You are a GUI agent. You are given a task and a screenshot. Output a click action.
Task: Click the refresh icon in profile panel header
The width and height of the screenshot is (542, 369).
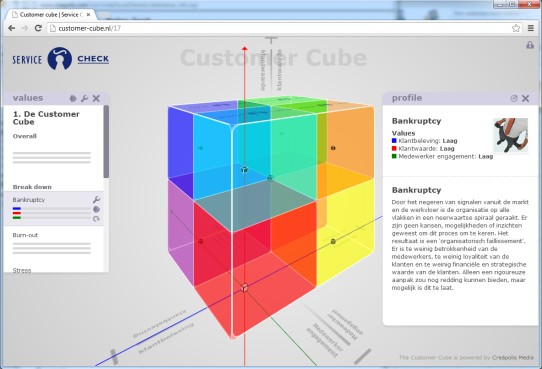514,98
